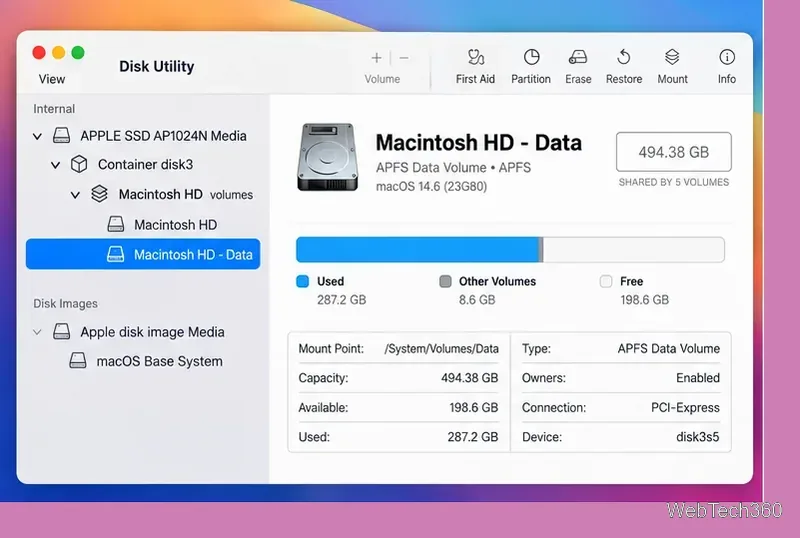Screen dimensions: 800x538
Task: Click the APFS Data Volume • APFS subtitle
Action: tap(453, 167)
